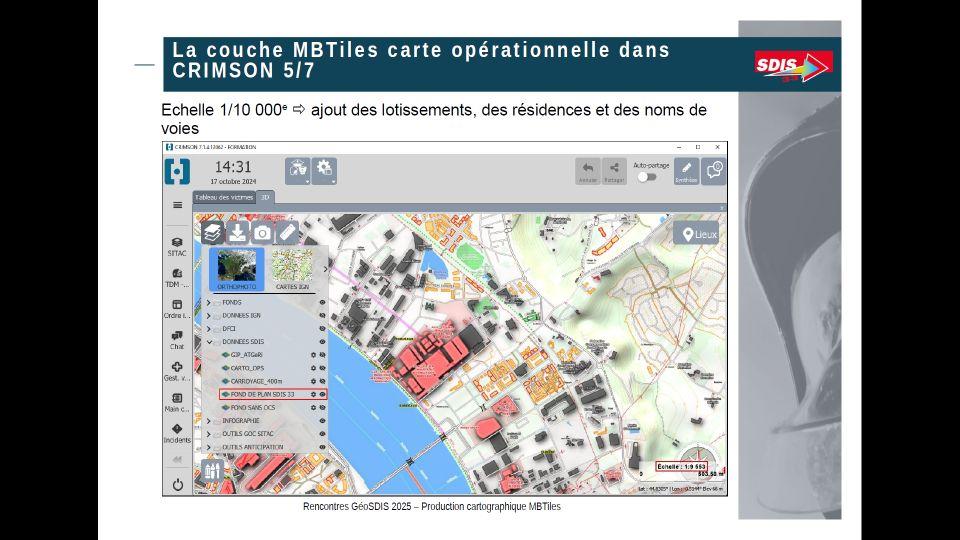This screenshot has width=960, height=540.
Task: Click the Partager share button
Action: coord(614,171)
